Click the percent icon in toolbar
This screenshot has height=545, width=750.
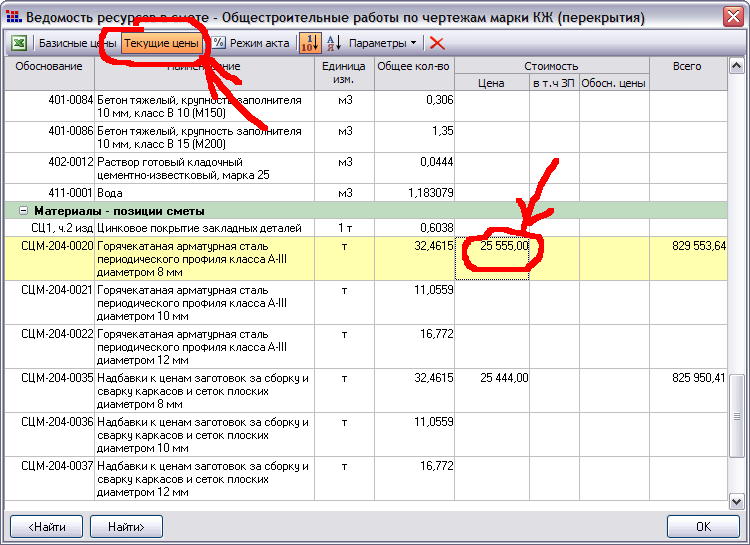[x=218, y=43]
